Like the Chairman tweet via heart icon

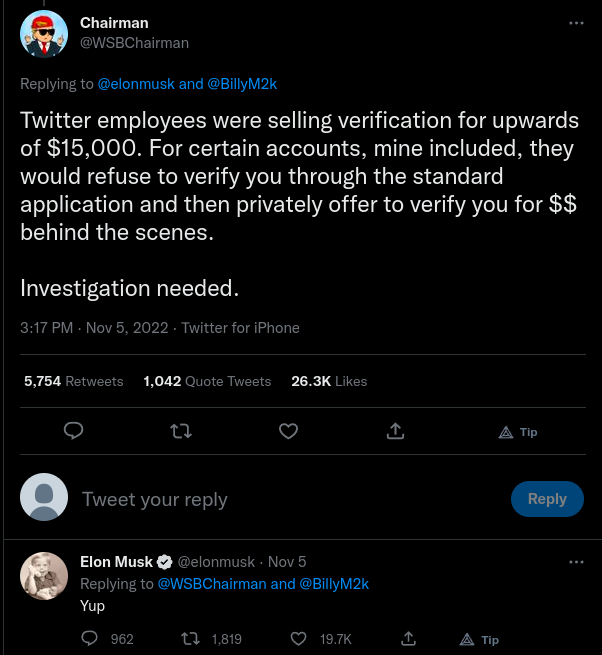(288, 431)
